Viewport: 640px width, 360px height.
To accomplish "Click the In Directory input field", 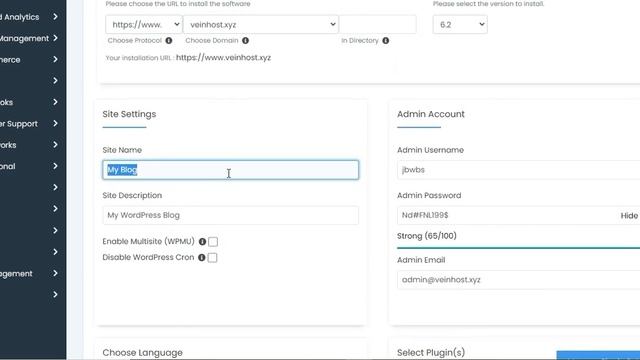I will click(378, 24).
